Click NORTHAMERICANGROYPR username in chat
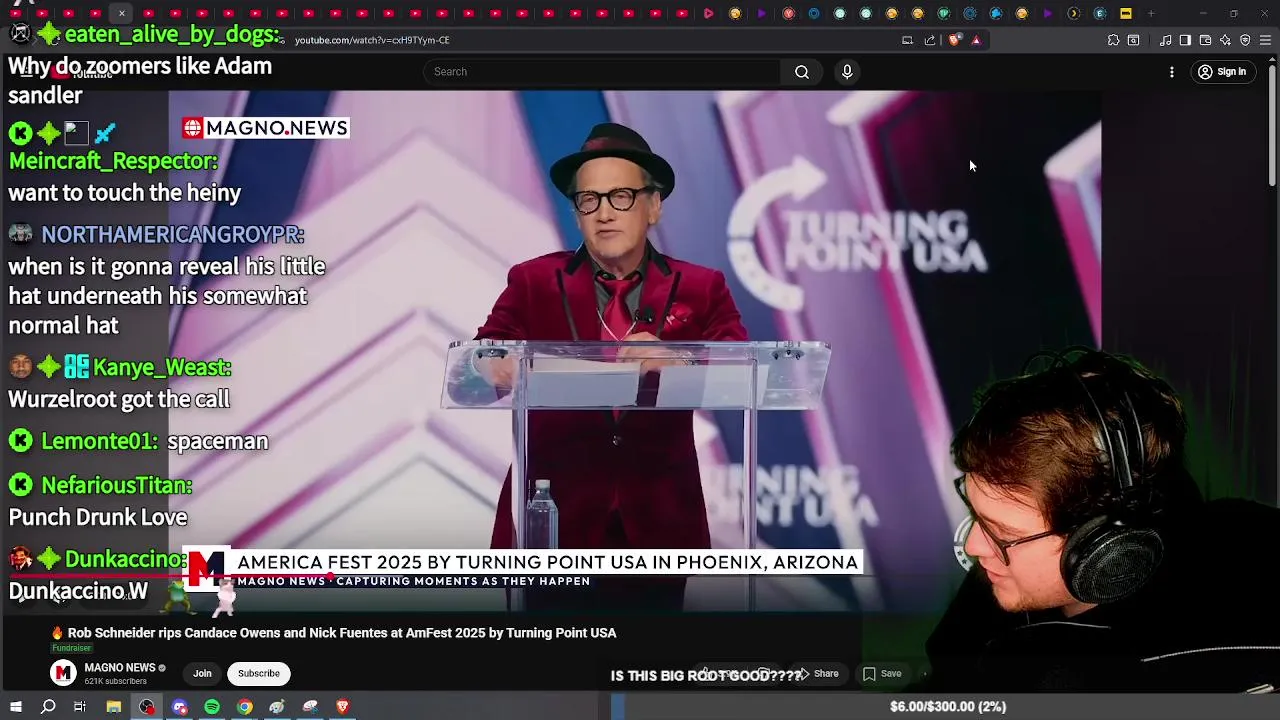 172,234
